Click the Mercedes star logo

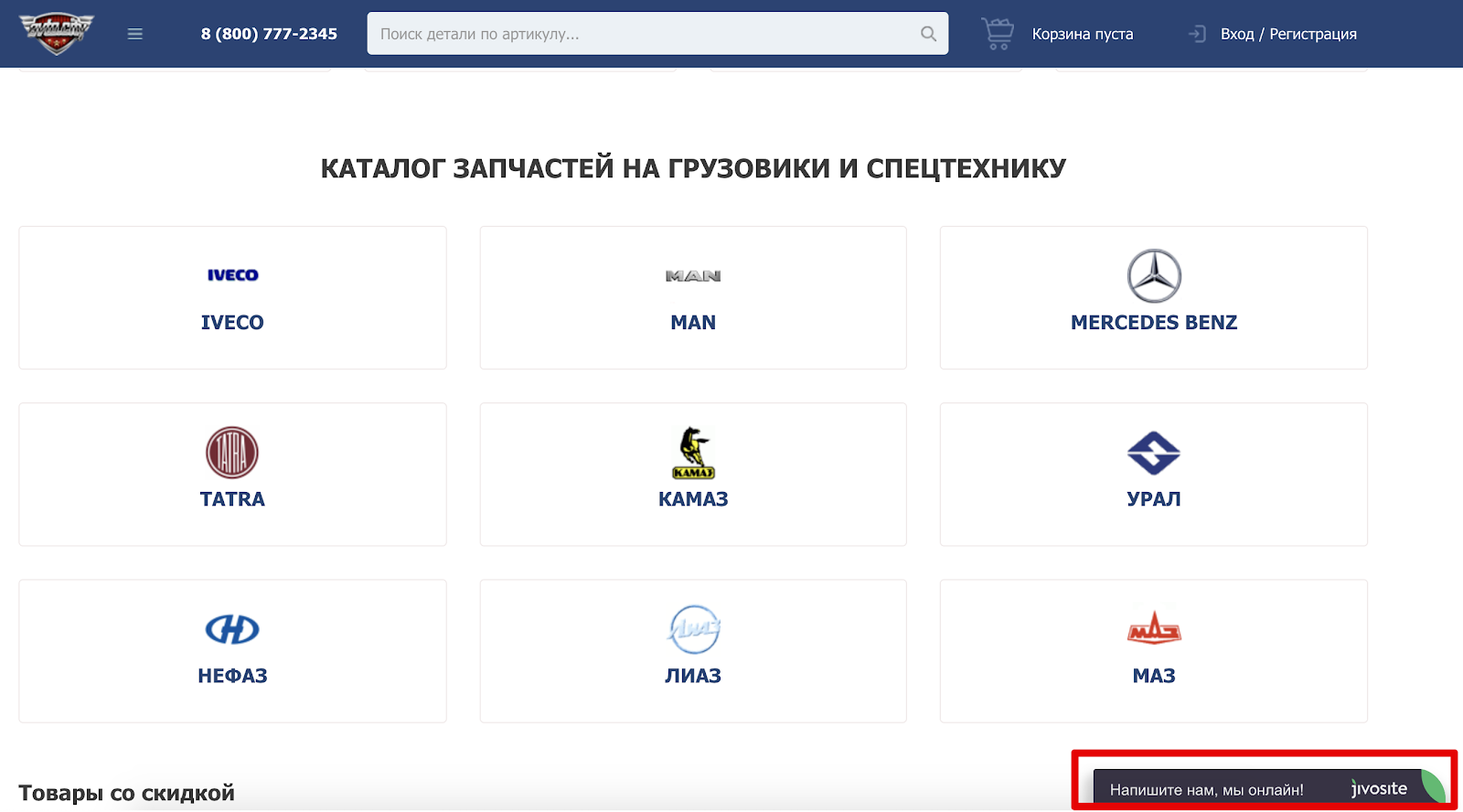(1154, 276)
